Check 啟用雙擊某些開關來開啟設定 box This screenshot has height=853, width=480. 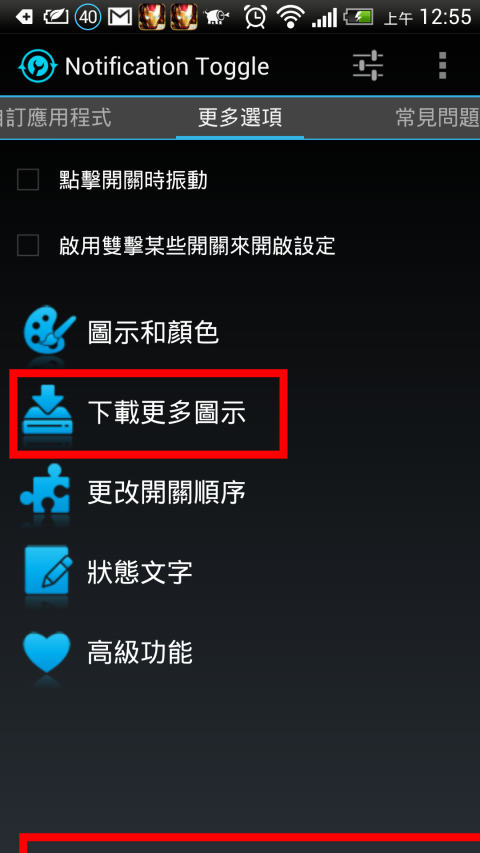tap(28, 245)
